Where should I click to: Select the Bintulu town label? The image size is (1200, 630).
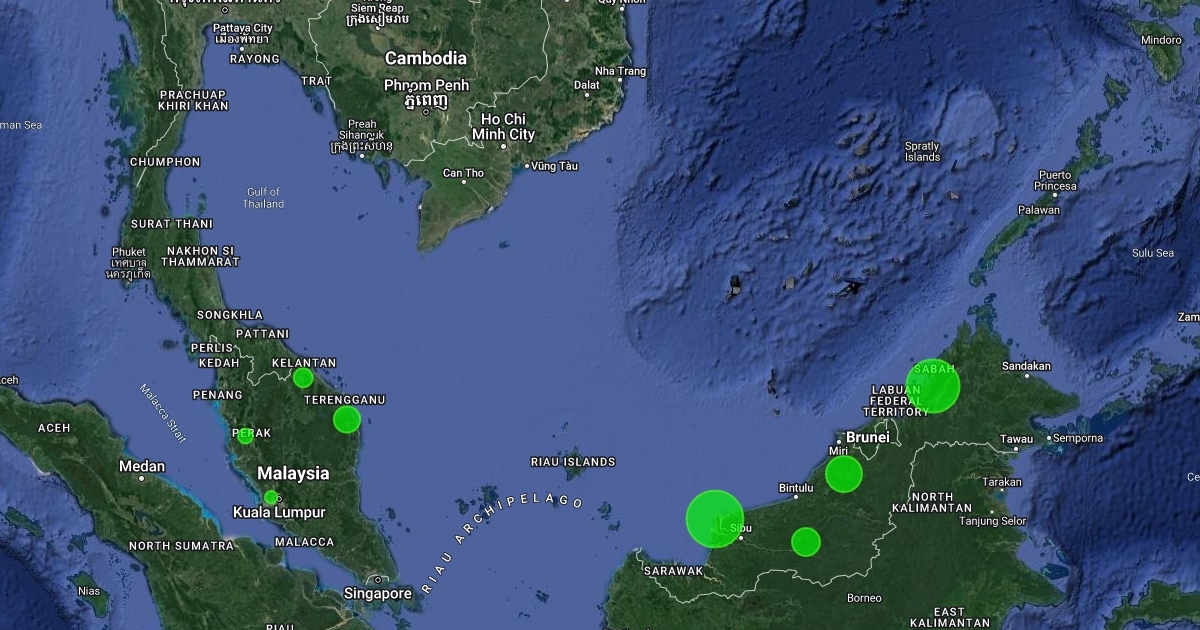[x=795, y=488]
